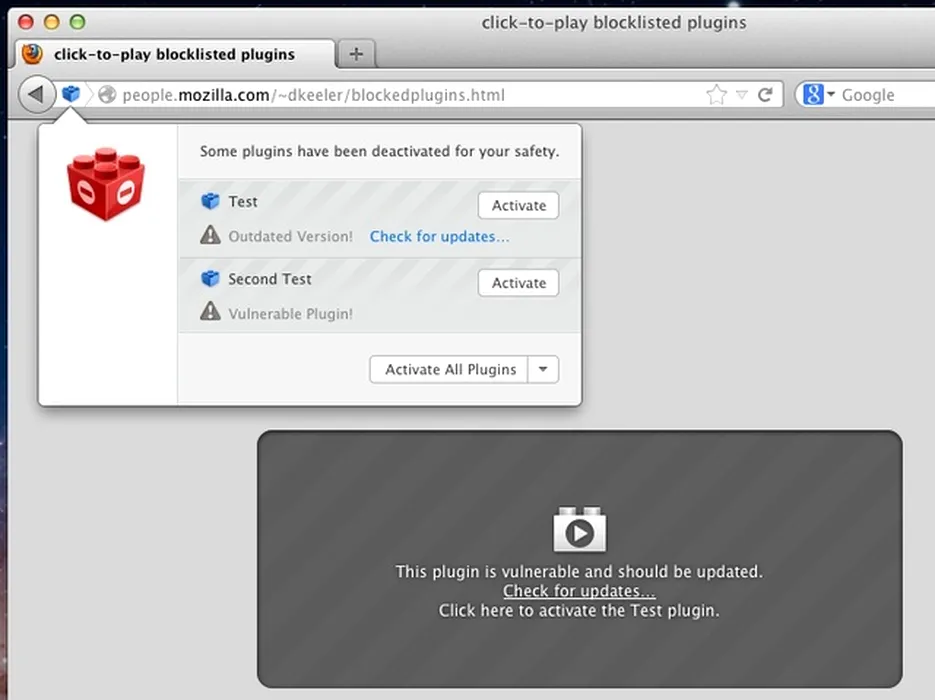Viewport: 935px width, 700px height.
Task: Click the Check for updates link in popup
Action: pyautogui.click(x=439, y=237)
